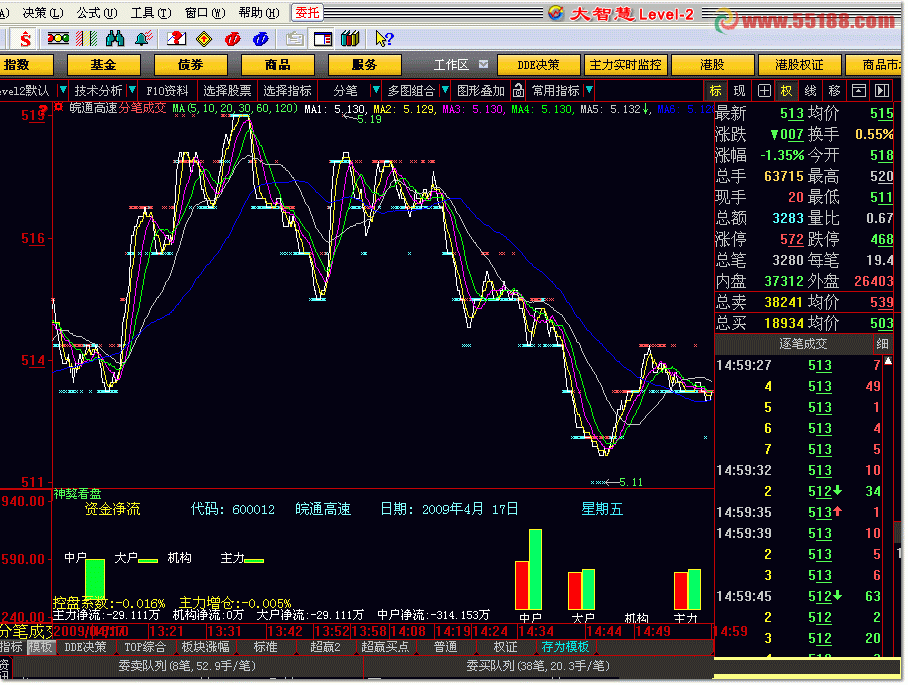The image size is (908, 685).
Task: Click the 商品 yellow button
Action: (277, 65)
